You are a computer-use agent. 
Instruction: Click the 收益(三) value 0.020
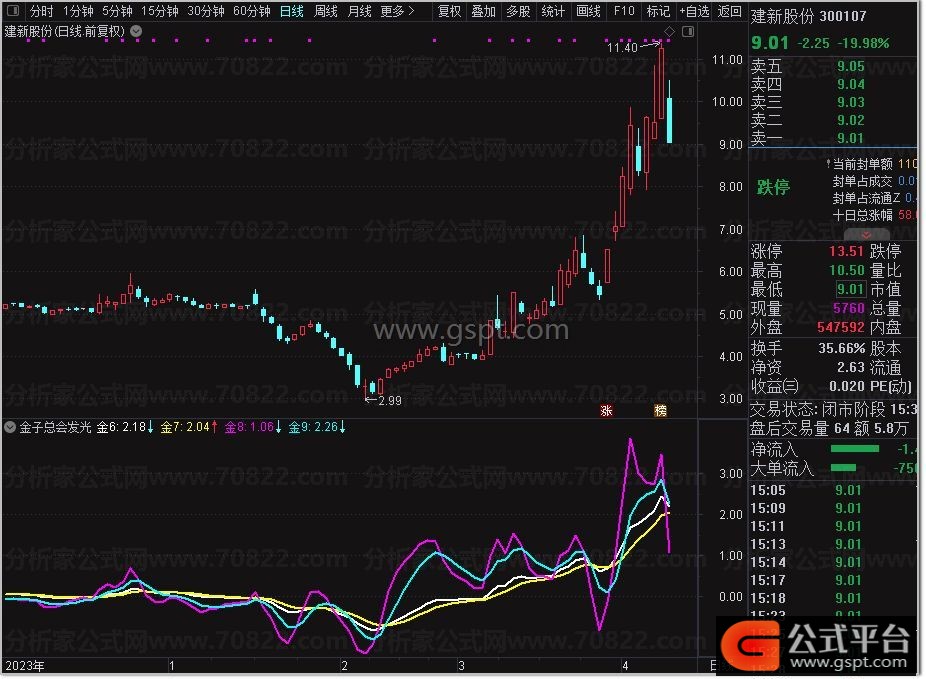[847, 386]
